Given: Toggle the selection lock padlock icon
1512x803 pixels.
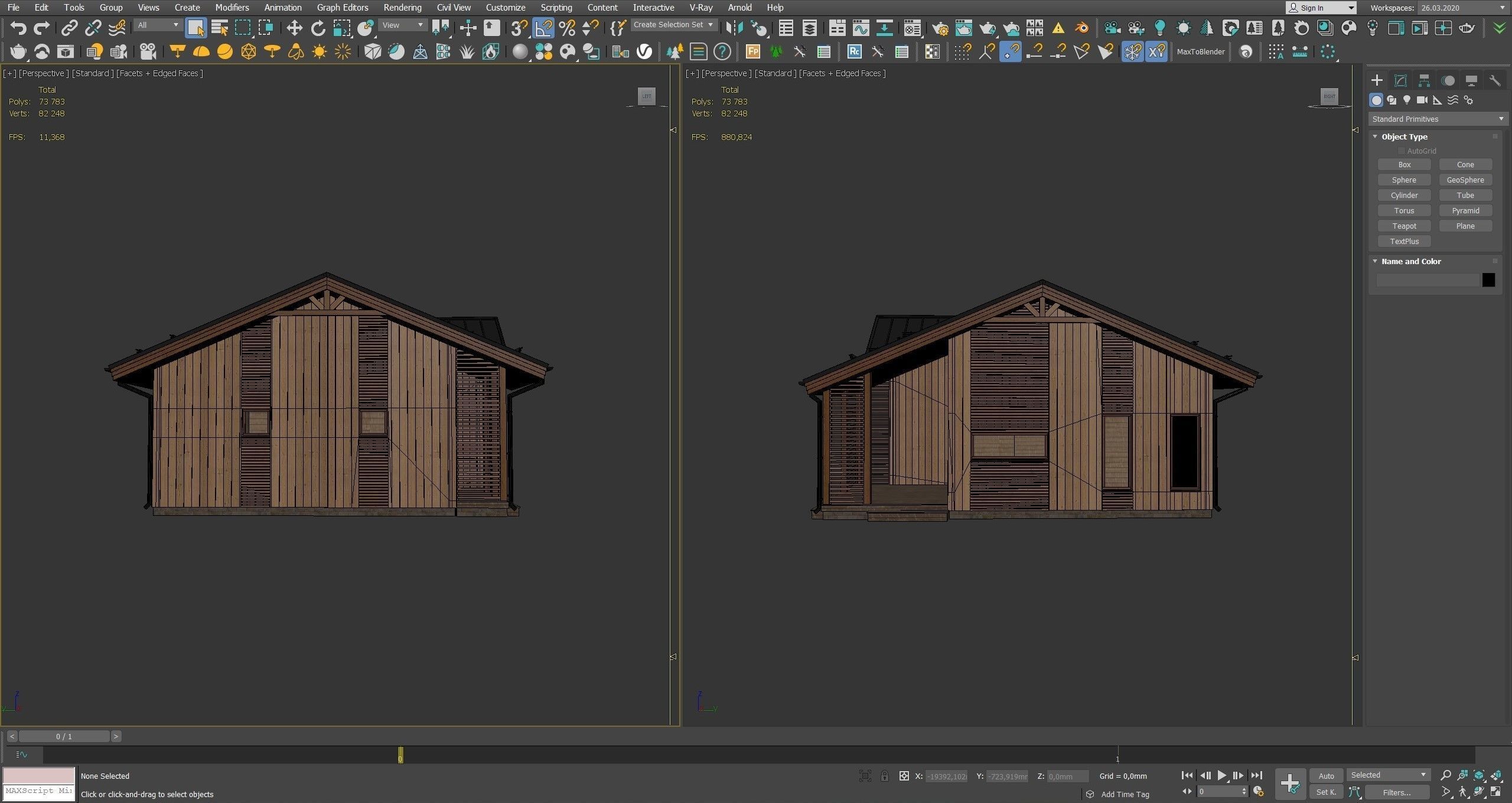Looking at the screenshot, I should (x=884, y=776).
